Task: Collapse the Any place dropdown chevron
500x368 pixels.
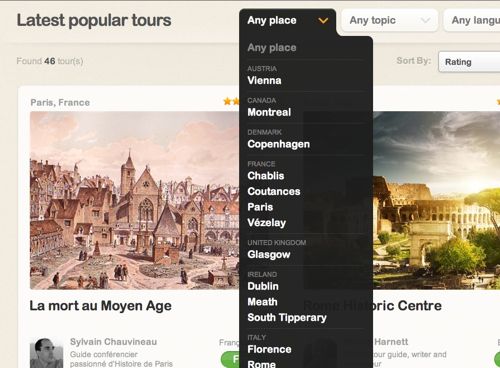Action: pyautogui.click(x=323, y=21)
